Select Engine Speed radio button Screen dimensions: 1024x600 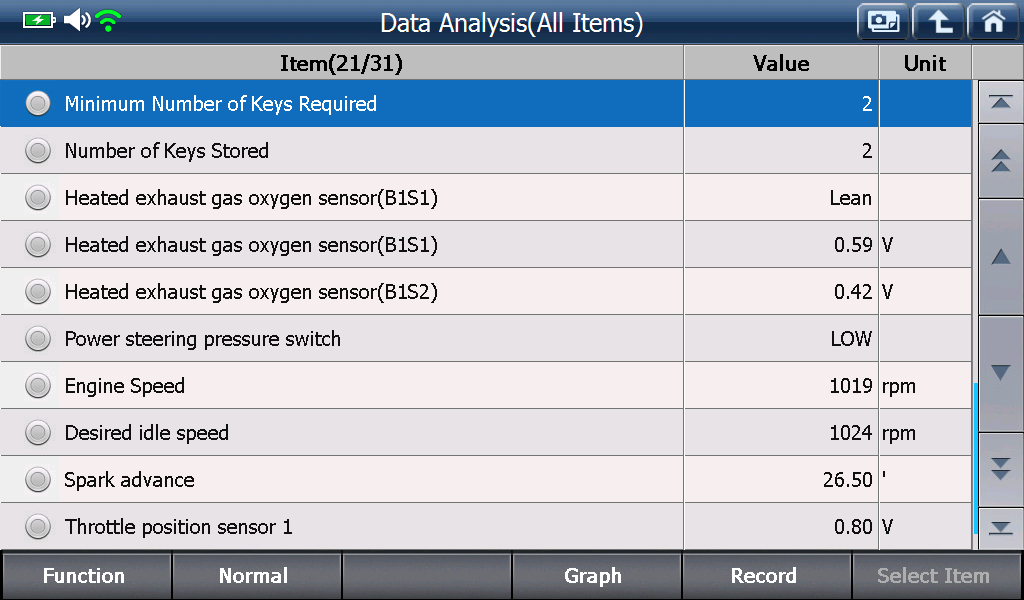[38, 386]
